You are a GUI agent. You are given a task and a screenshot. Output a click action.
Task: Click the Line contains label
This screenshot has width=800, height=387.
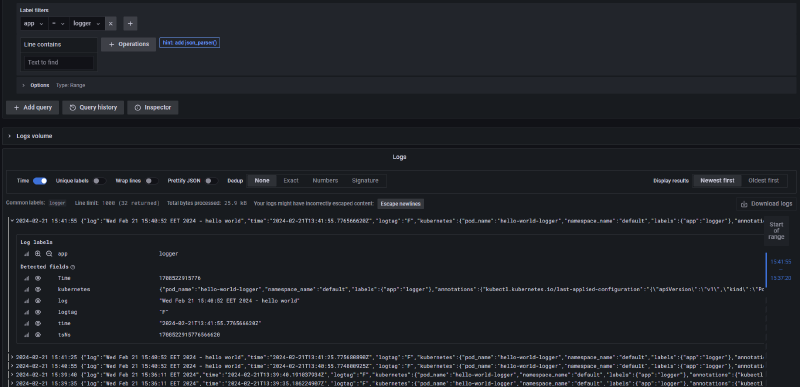(42, 44)
